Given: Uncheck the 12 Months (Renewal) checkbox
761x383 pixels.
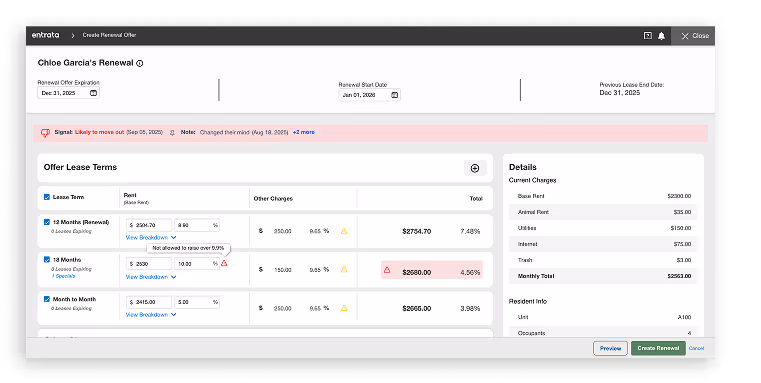Looking at the screenshot, I should [47, 222].
